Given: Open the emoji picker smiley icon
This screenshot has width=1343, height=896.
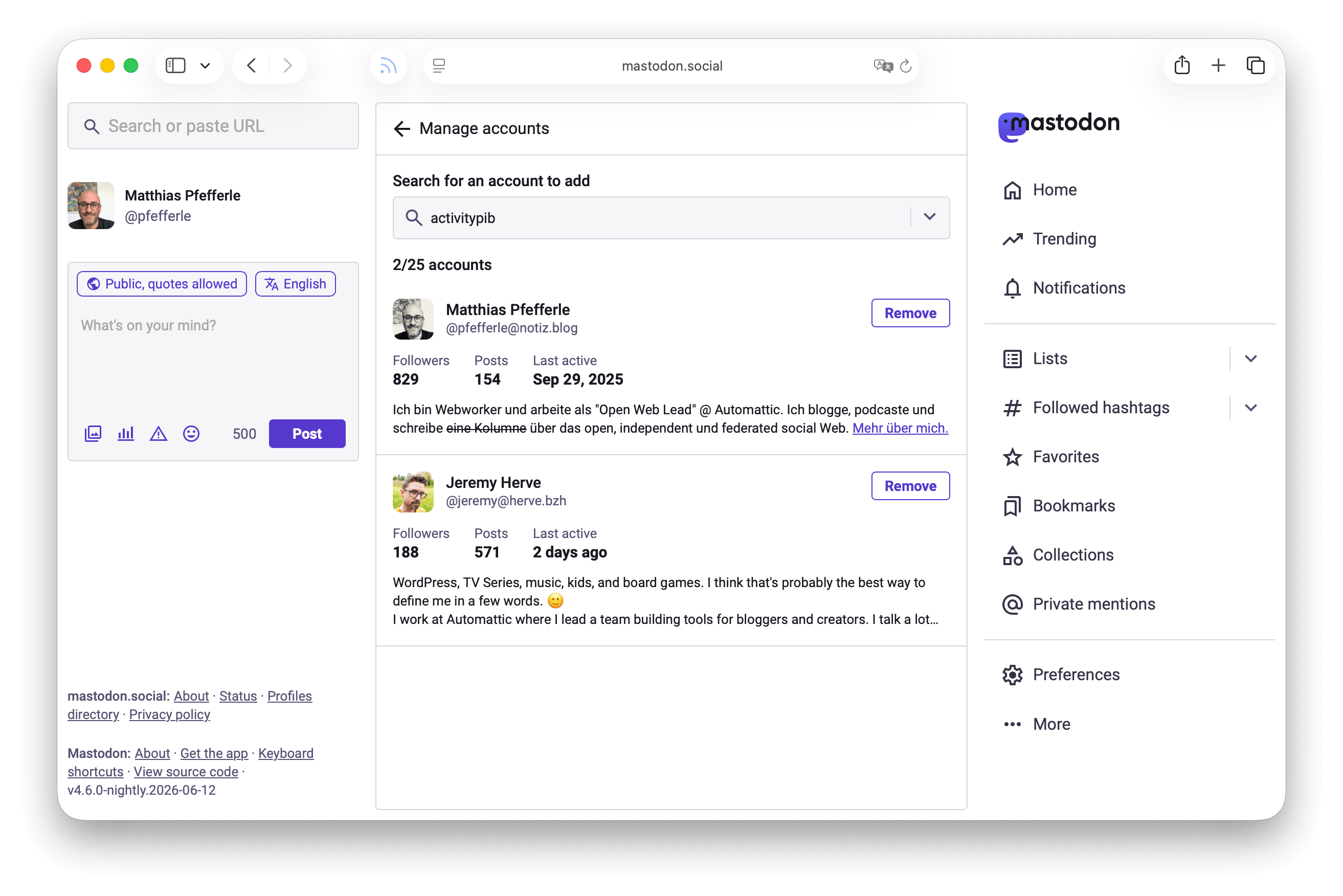Looking at the screenshot, I should (x=191, y=434).
